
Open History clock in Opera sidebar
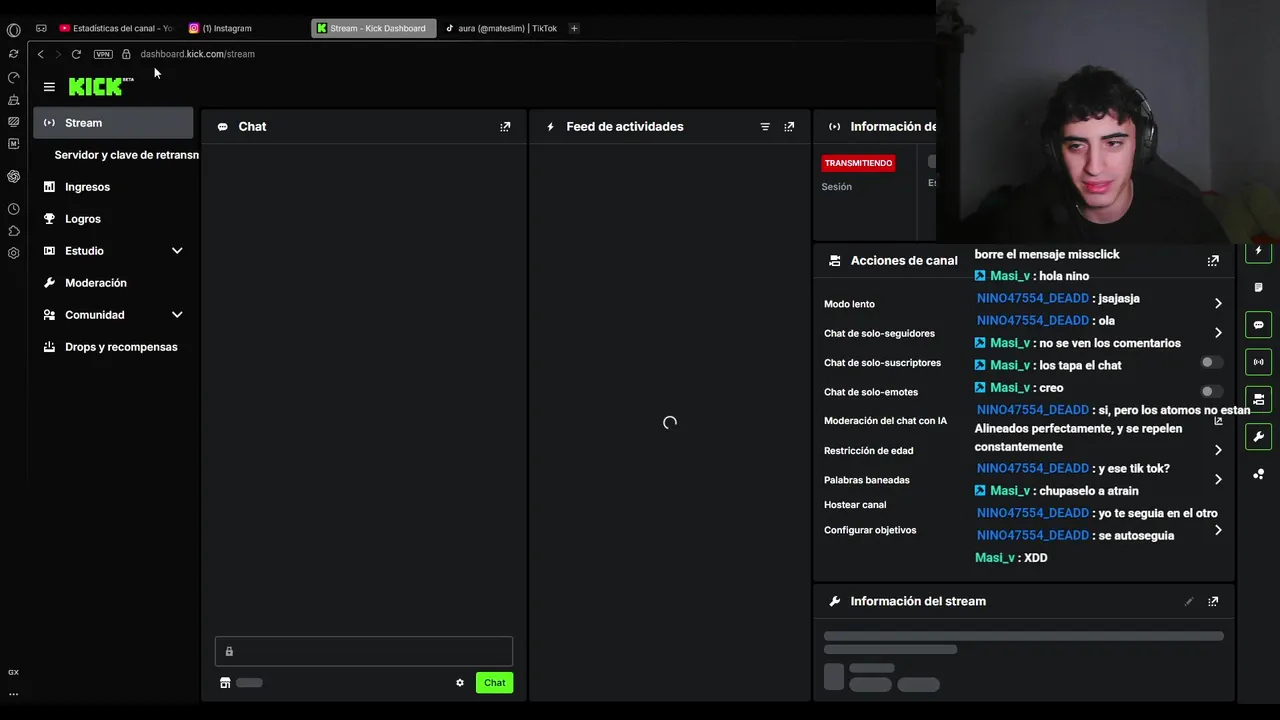tap(13, 209)
